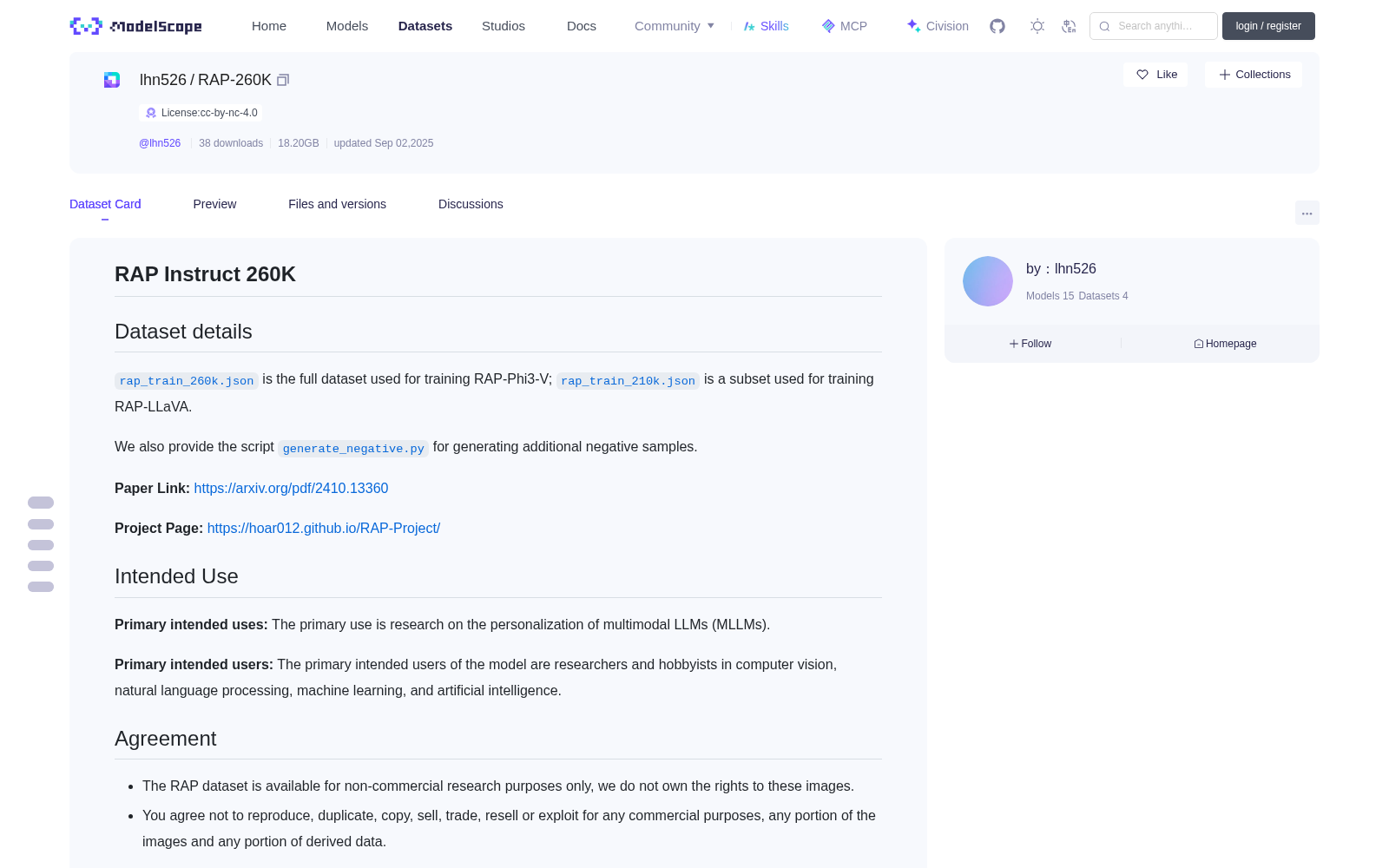This screenshot has width=1389, height=868.
Task: Click the "Models 15" count
Action: [1050, 296]
